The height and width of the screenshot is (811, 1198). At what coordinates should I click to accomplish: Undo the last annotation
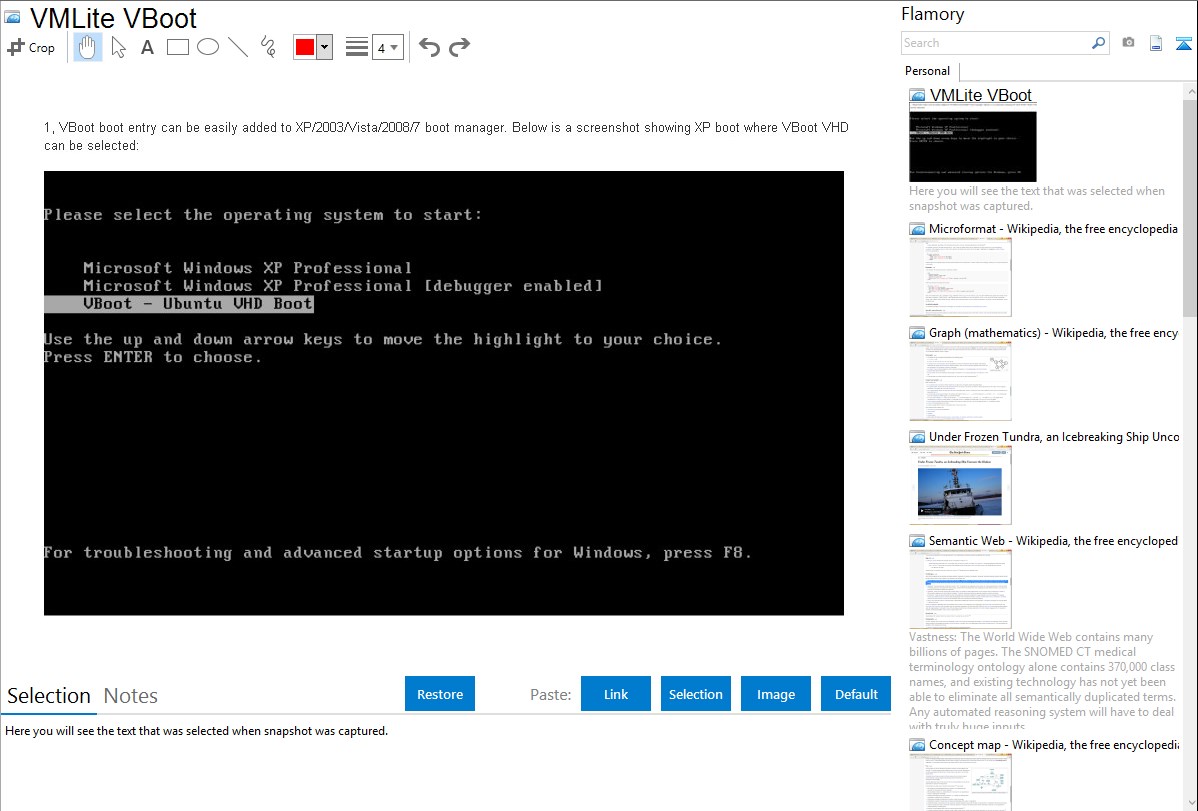pyautogui.click(x=429, y=47)
